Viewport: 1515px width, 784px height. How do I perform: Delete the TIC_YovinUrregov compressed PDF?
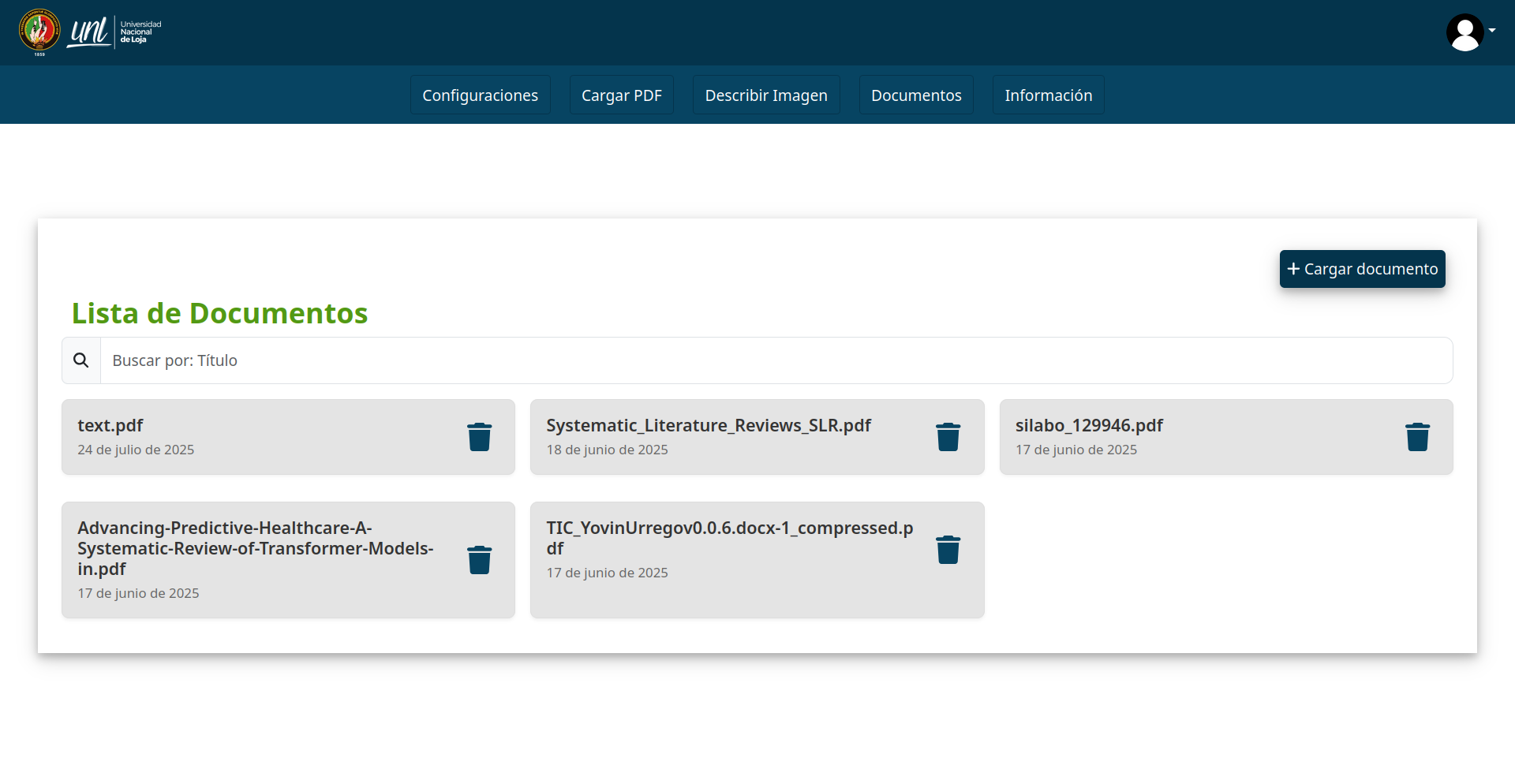(x=948, y=550)
